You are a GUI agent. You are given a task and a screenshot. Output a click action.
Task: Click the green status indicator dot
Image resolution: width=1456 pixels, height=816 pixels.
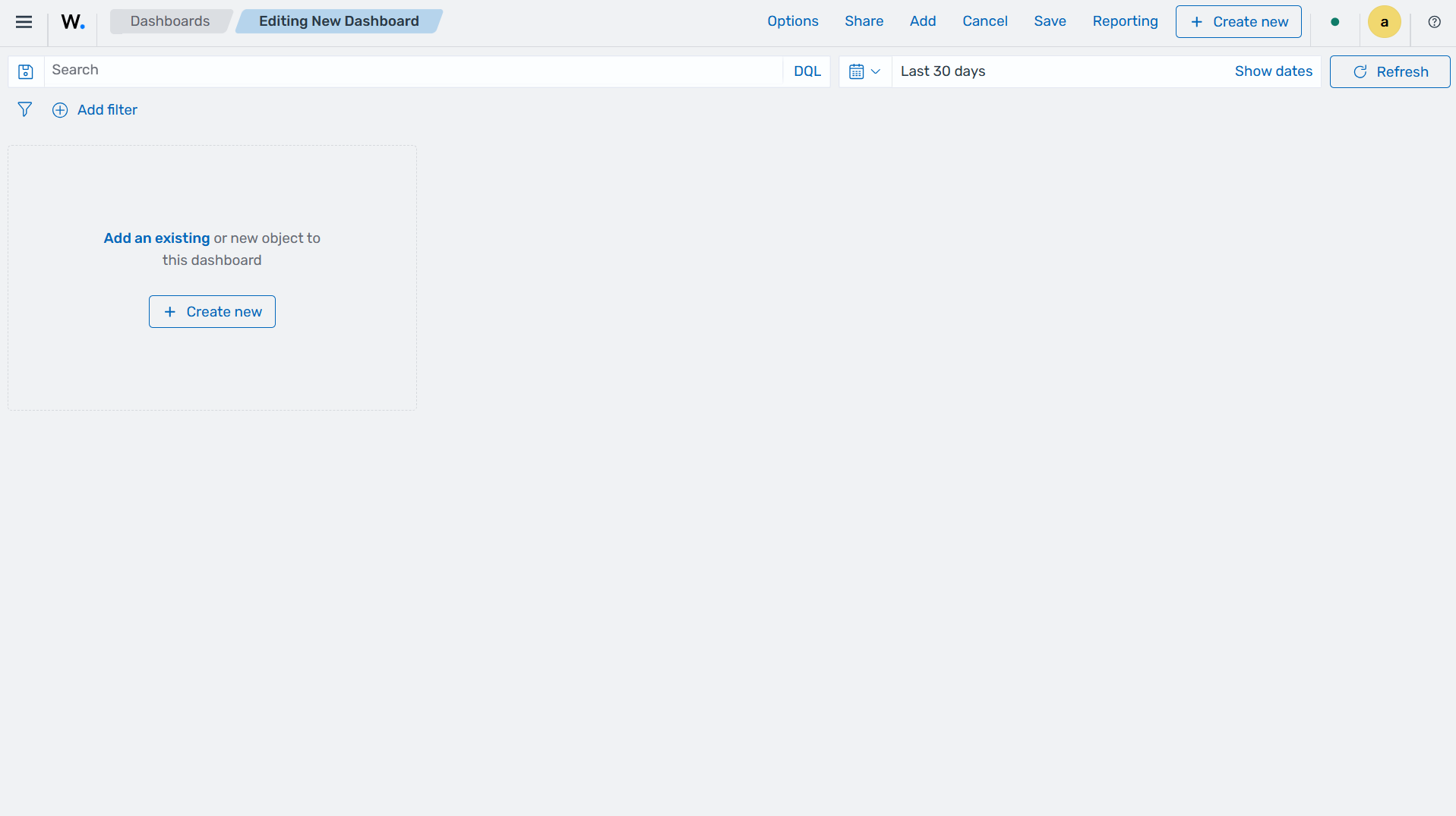(x=1334, y=22)
